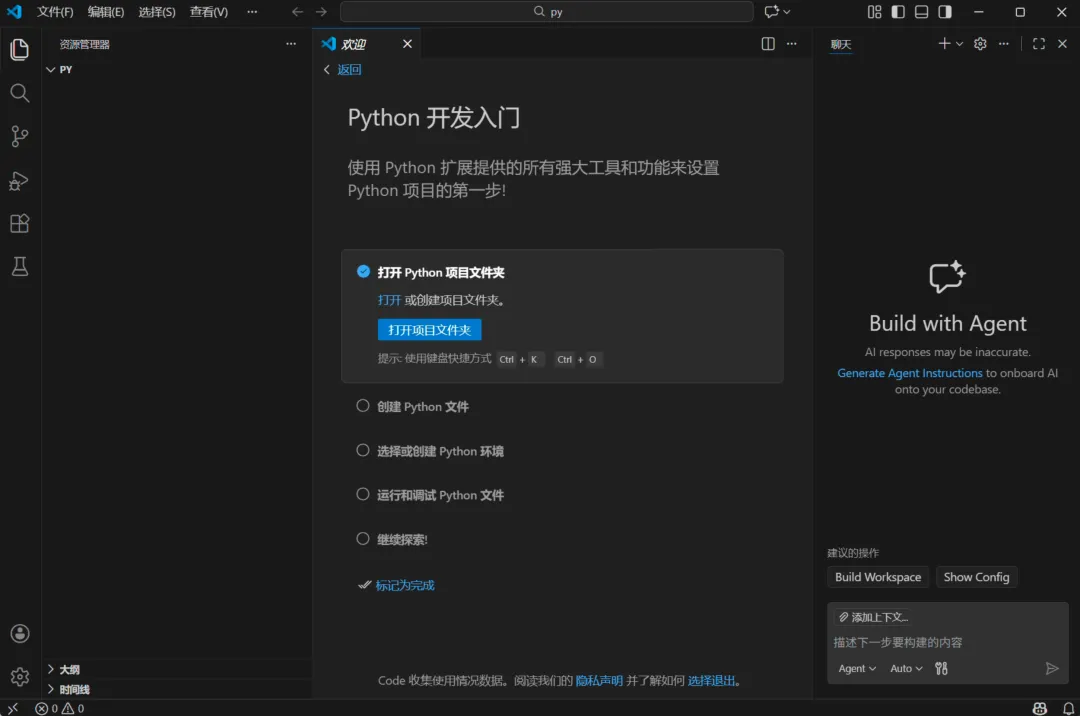Click the 返回 back link

pyautogui.click(x=349, y=70)
